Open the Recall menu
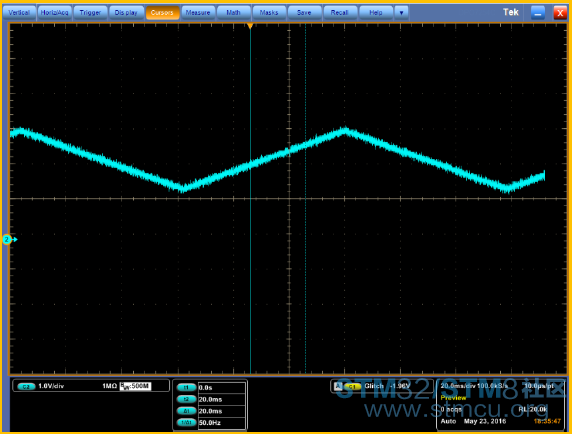The height and width of the screenshot is (434, 573). click(x=339, y=12)
